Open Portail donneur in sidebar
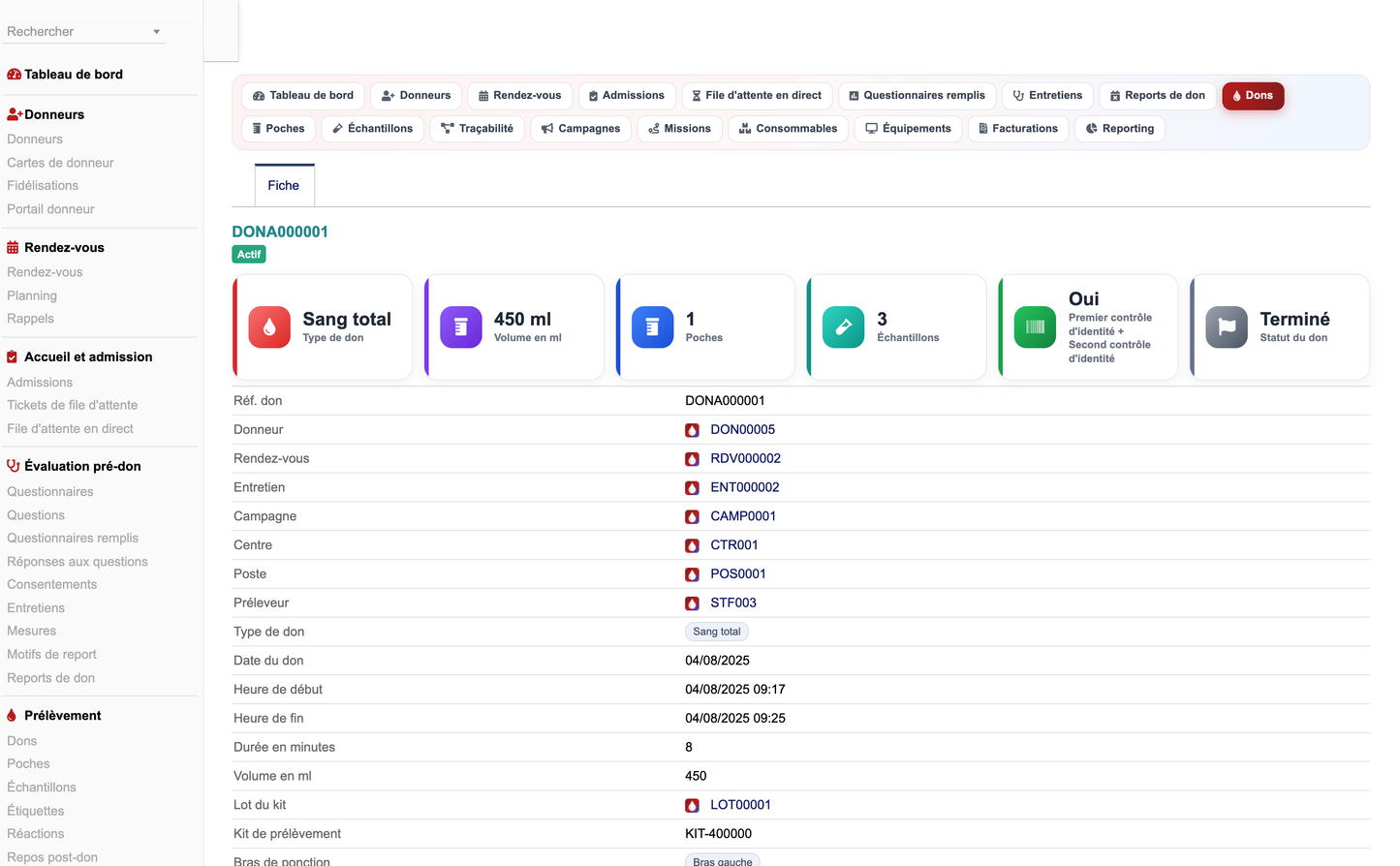 pyautogui.click(x=50, y=209)
